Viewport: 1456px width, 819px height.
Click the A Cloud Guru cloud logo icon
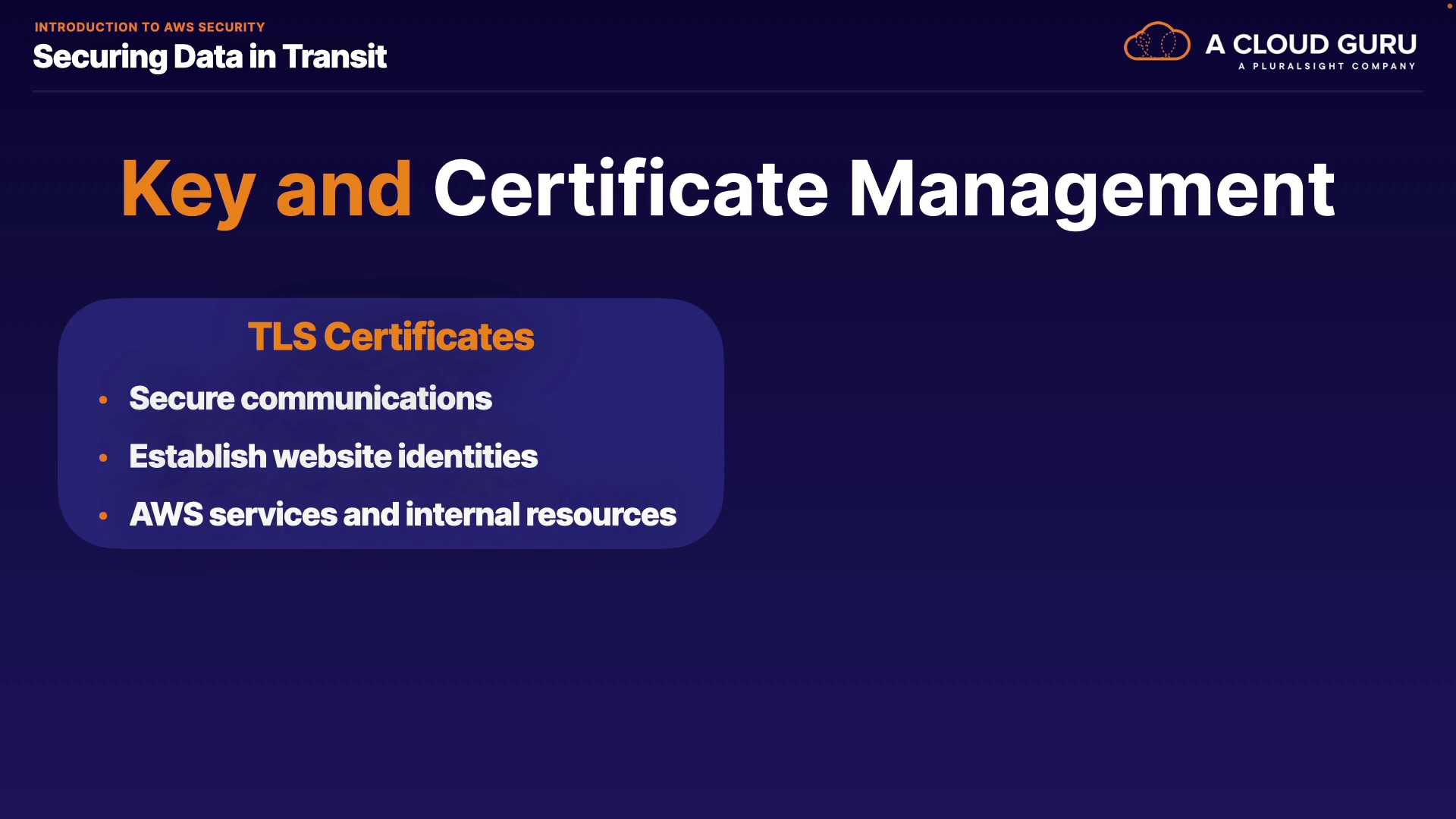pyautogui.click(x=1156, y=42)
